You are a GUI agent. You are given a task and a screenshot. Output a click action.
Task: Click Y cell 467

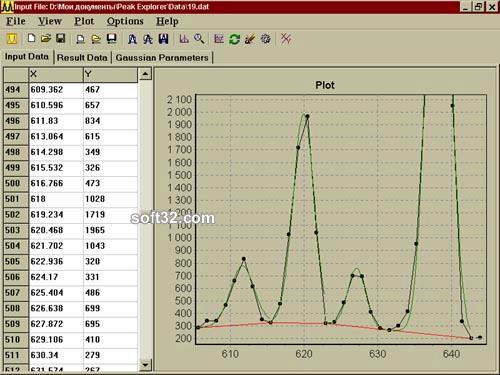click(110, 90)
